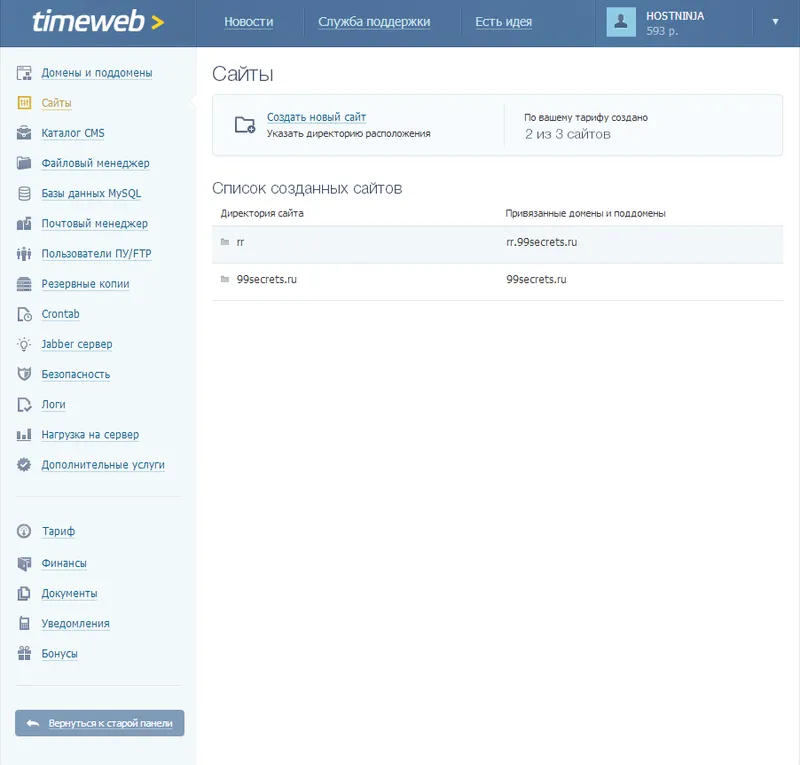
Task: Click the Логи document icon
Action: click(24, 405)
